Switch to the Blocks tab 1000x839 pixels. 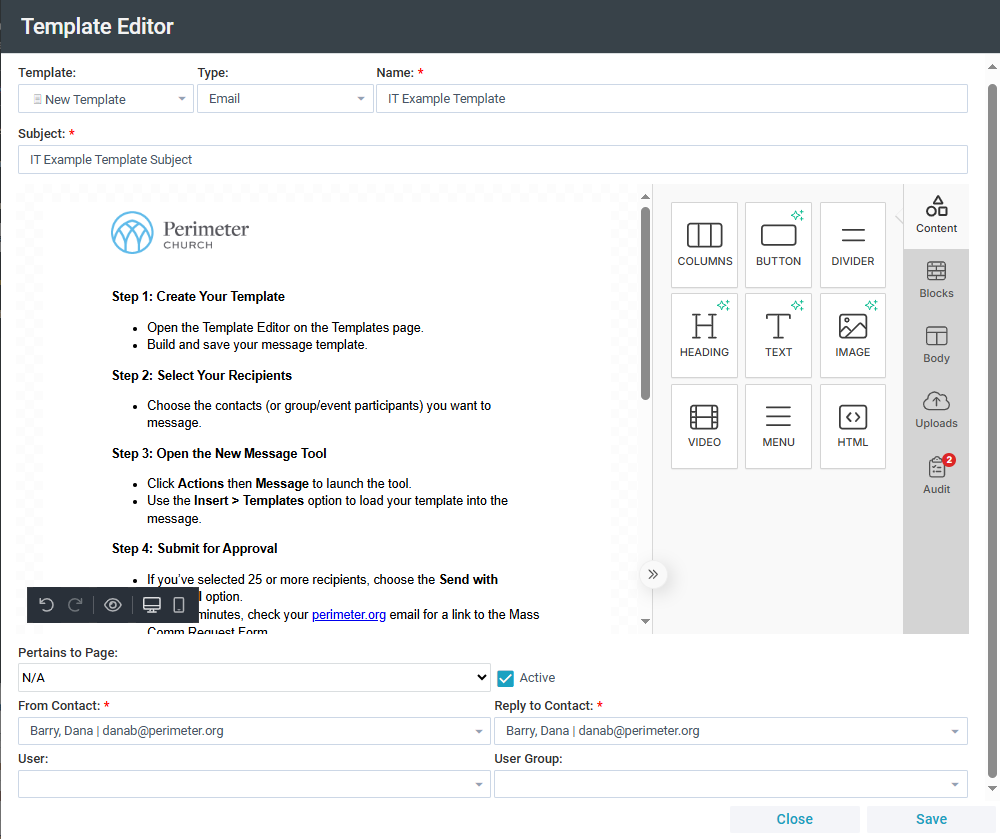[x=936, y=278]
